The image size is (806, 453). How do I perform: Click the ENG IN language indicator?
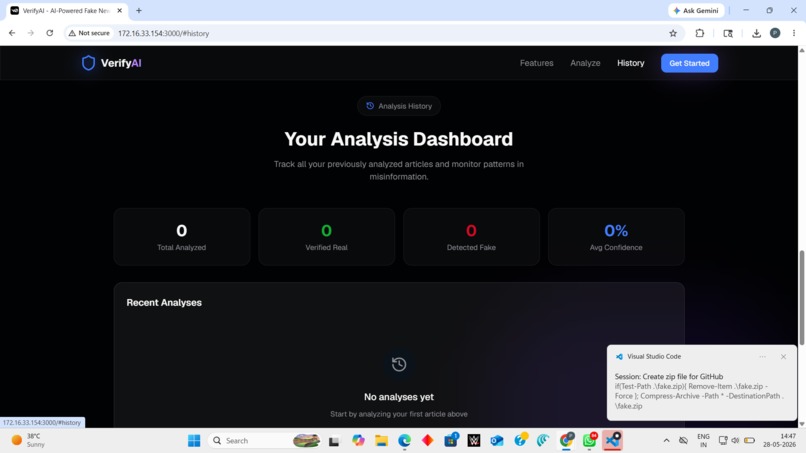click(x=703, y=441)
